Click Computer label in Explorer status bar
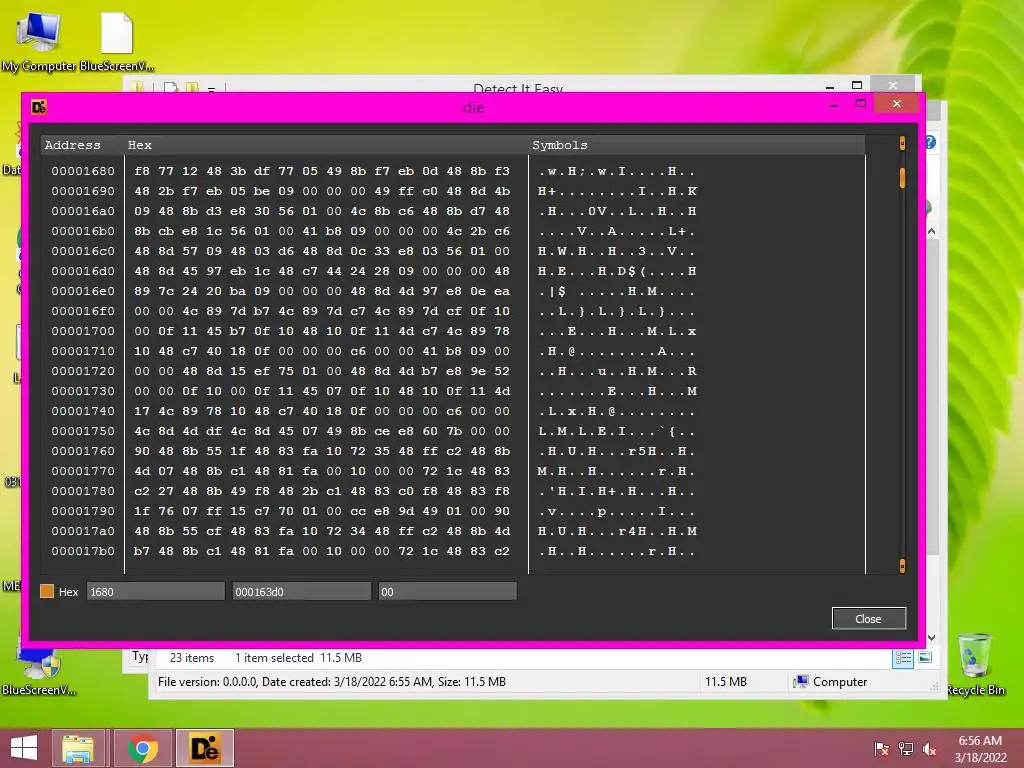Screen dimensions: 1024x768 (840, 682)
